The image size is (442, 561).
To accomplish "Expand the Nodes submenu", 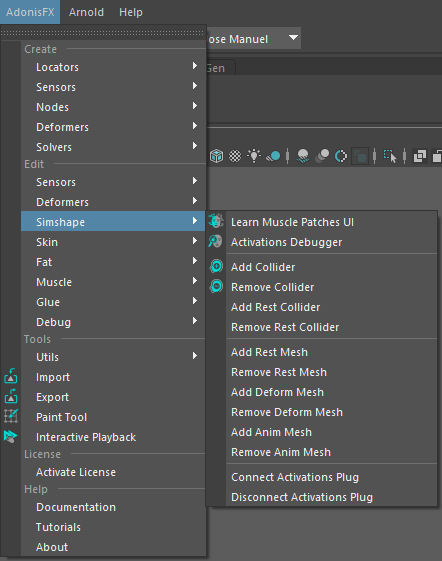I will click(x=113, y=107).
